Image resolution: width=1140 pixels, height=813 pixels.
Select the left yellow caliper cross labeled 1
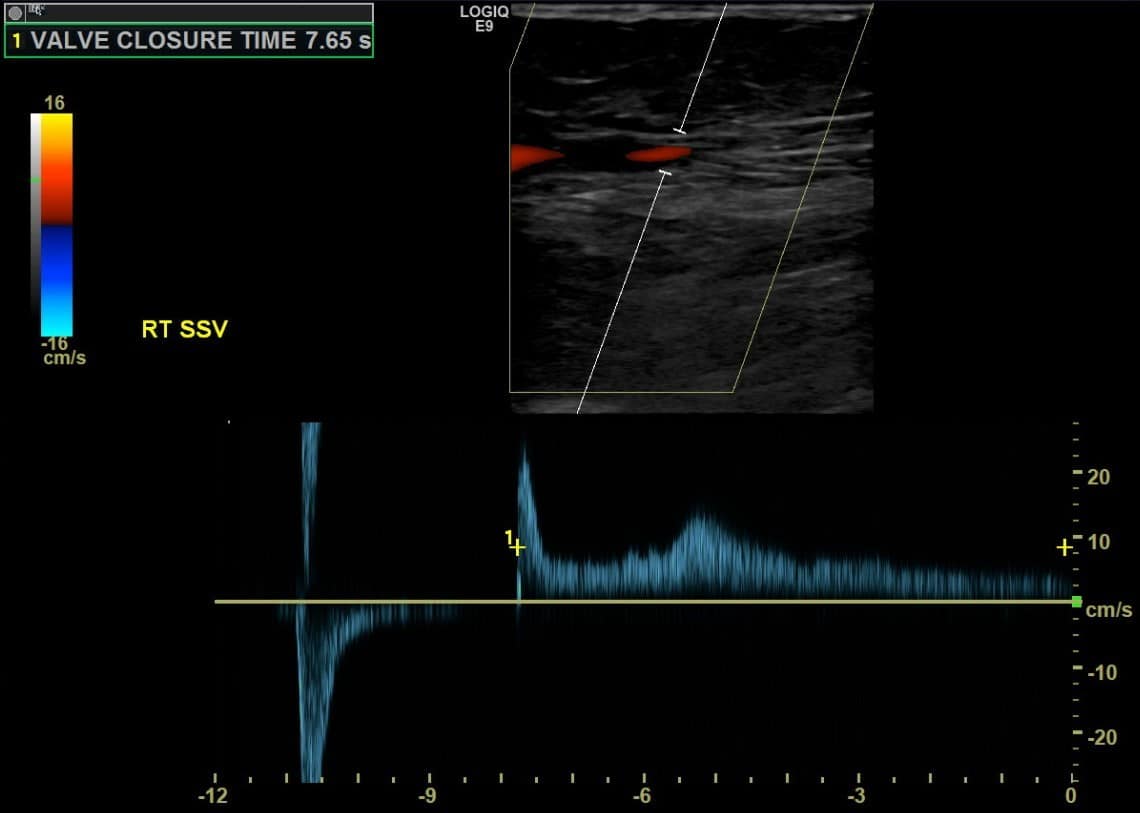[x=517, y=547]
